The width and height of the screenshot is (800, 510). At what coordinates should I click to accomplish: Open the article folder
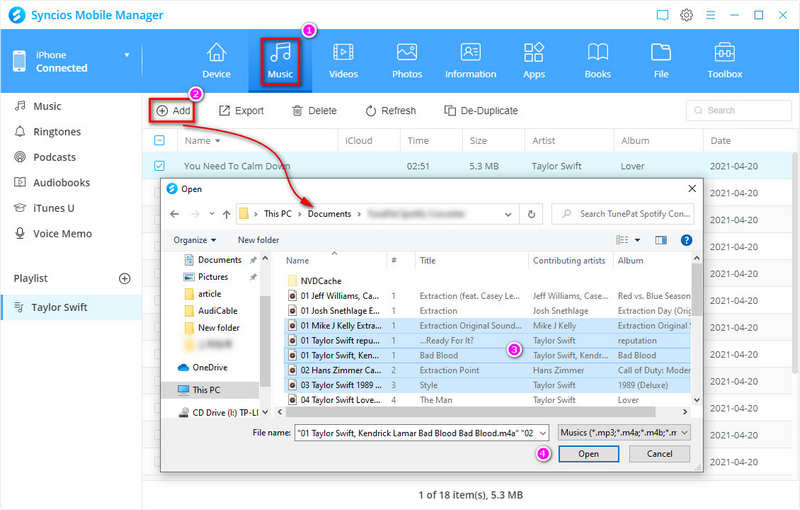click(x=209, y=294)
